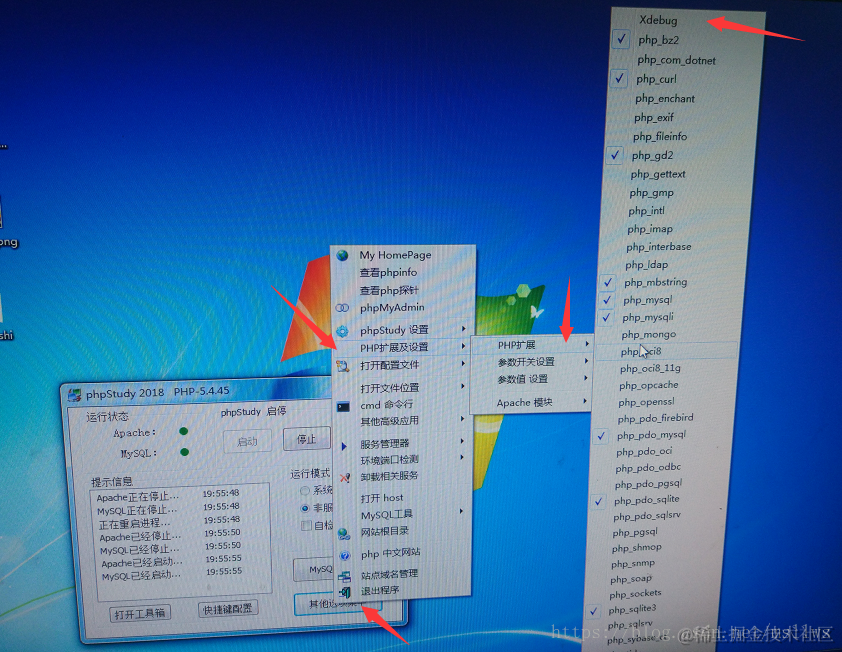The image size is (842, 652).
Task: Enable the php_openssl extension
Action: coord(646,402)
